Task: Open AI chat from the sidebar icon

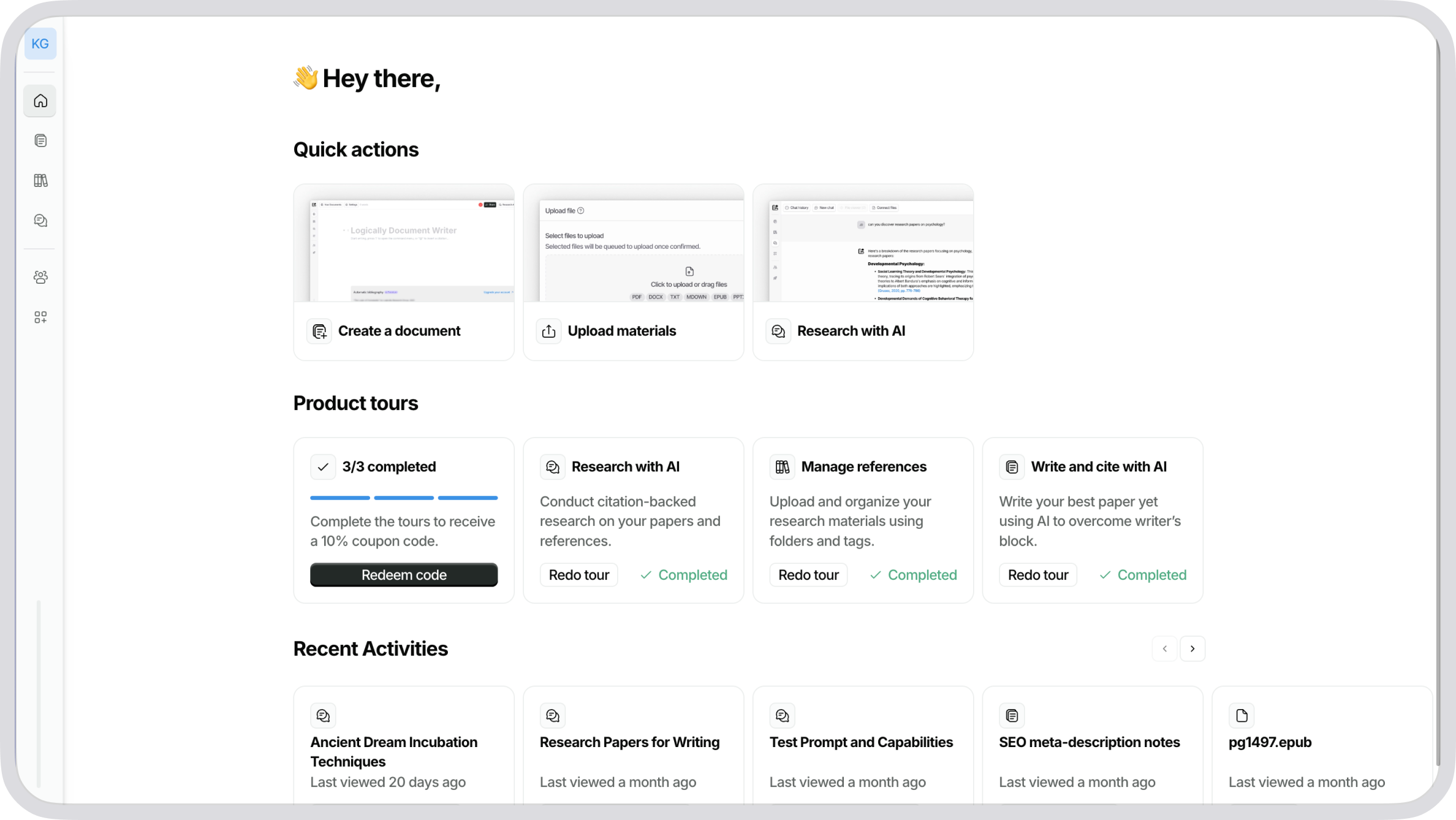Action: click(40, 221)
